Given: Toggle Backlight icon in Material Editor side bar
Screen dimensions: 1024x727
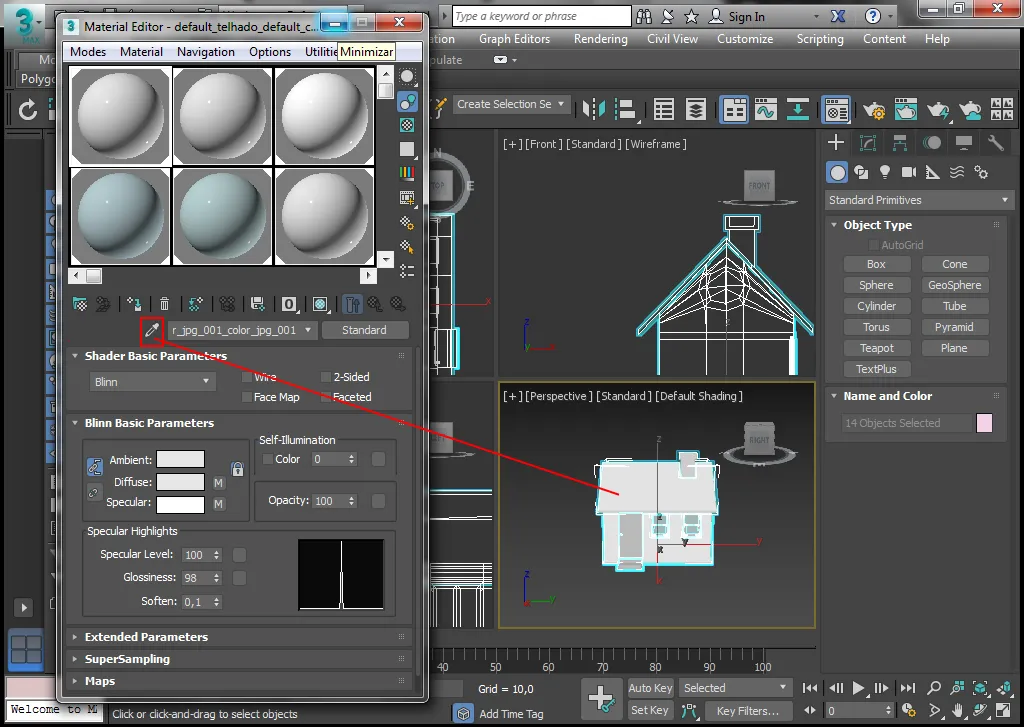Looking at the screenshot, I should 407,102.
